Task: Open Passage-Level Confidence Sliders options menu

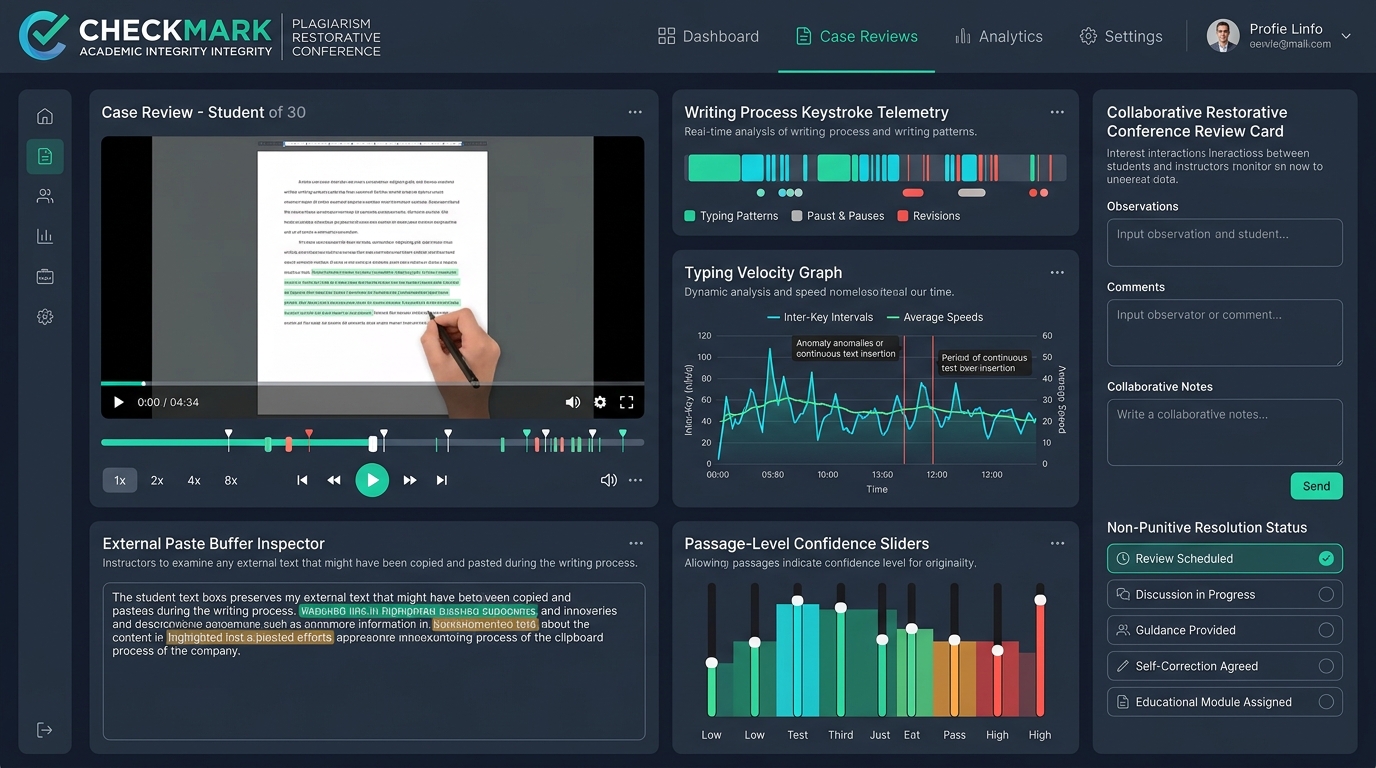Action: (x=1057, y=543)
